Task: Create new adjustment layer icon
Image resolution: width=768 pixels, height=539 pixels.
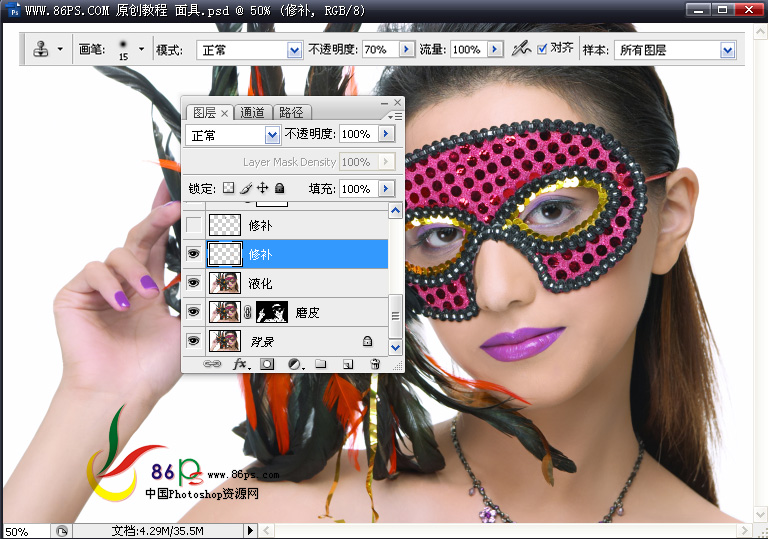Action: click(x=294, y=365)
